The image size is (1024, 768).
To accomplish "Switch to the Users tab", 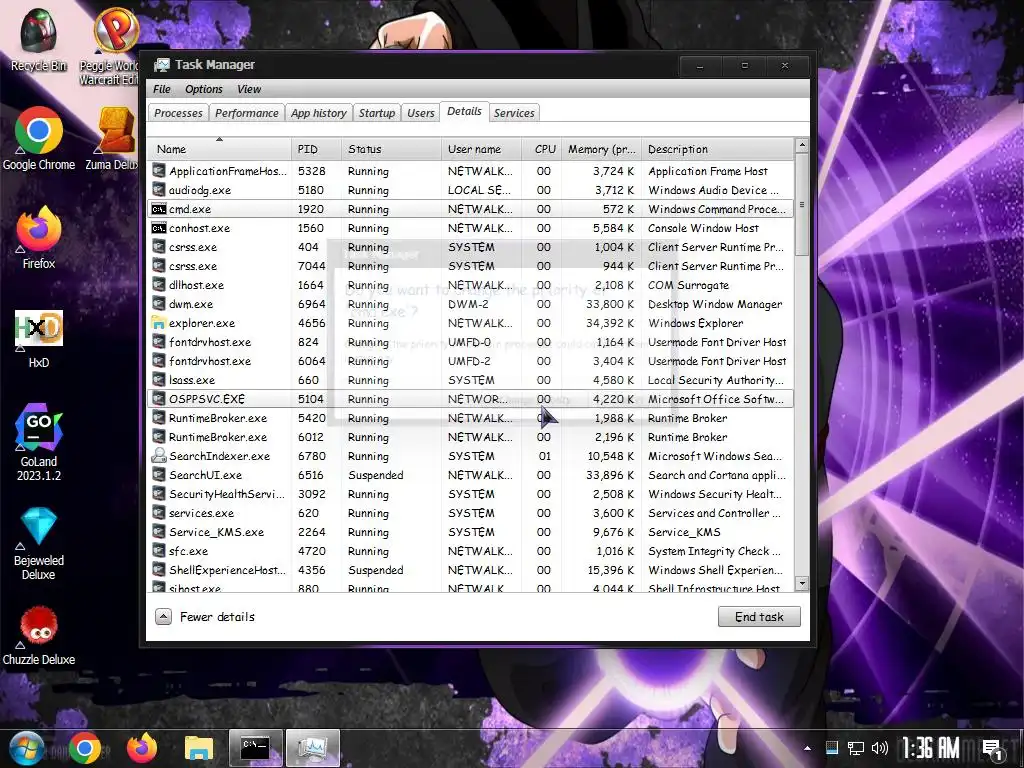I will [x=421, y=113].
